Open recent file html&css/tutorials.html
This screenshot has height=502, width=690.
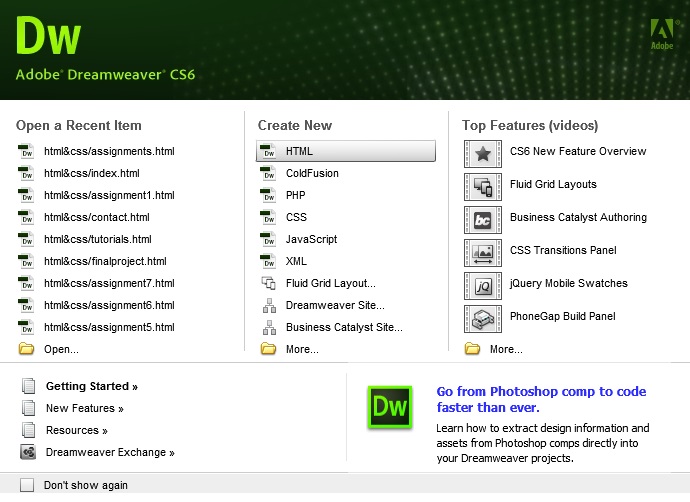(98, 239)
